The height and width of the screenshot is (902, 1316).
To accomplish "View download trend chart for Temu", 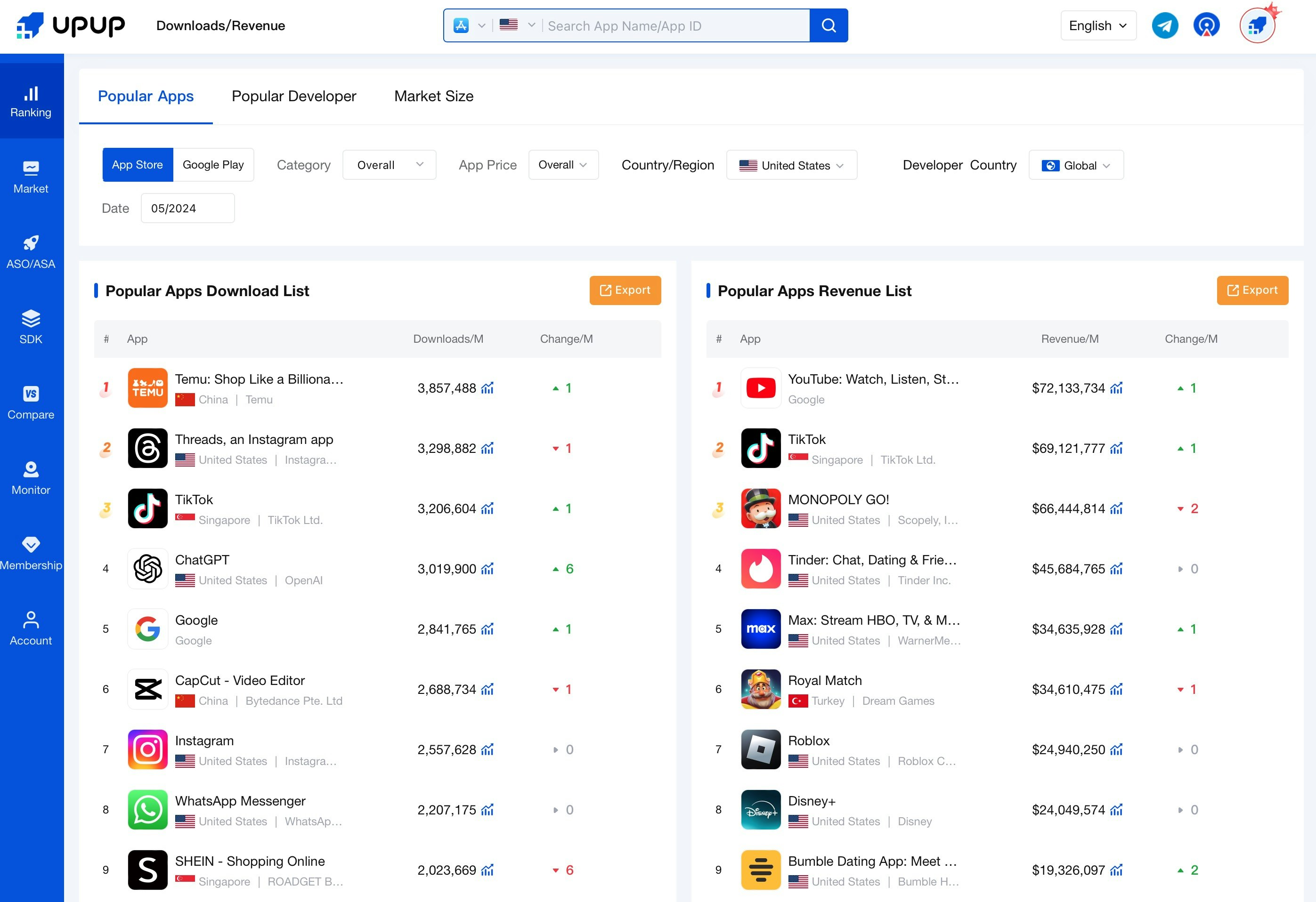I will [487, 388].
